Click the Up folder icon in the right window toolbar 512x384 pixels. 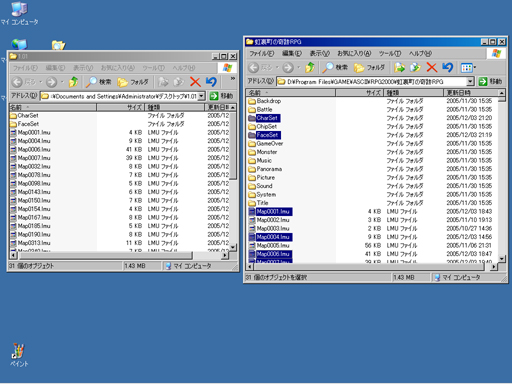click(x=310, y=67)
